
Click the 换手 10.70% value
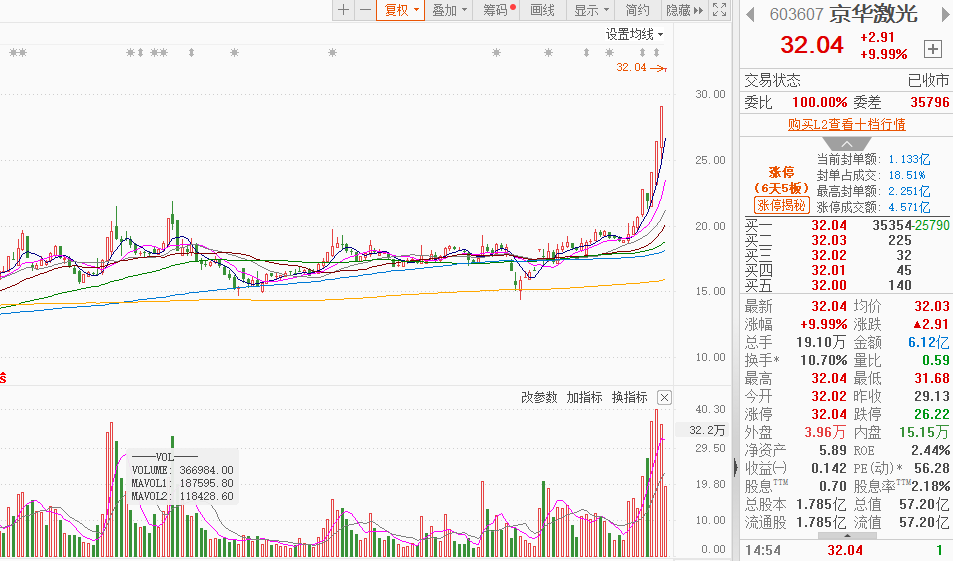[824, 360]
